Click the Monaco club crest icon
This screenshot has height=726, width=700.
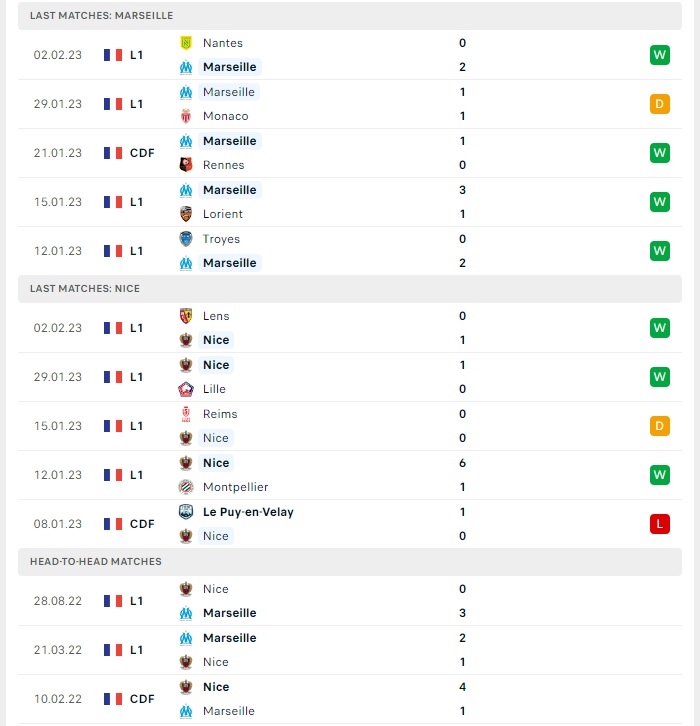pyautogui.click(x=186, y=116)
